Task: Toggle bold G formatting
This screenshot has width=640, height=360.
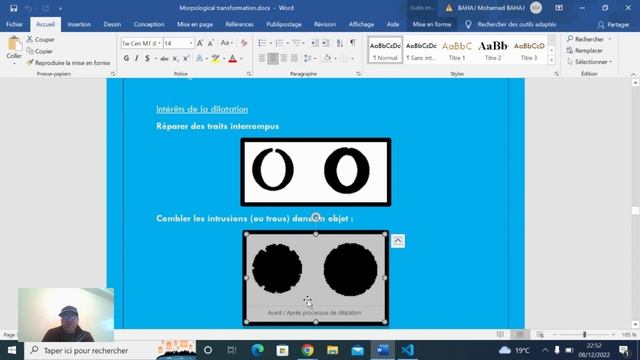Action: (x=126, y=58)
